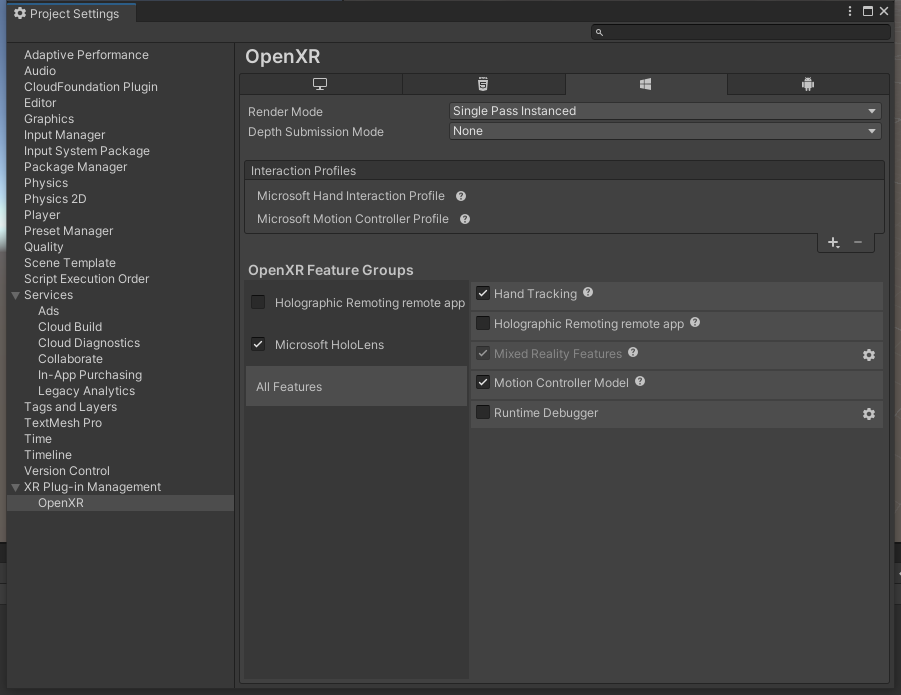Open TextMesh Pro settings

[x=63, y=423]
